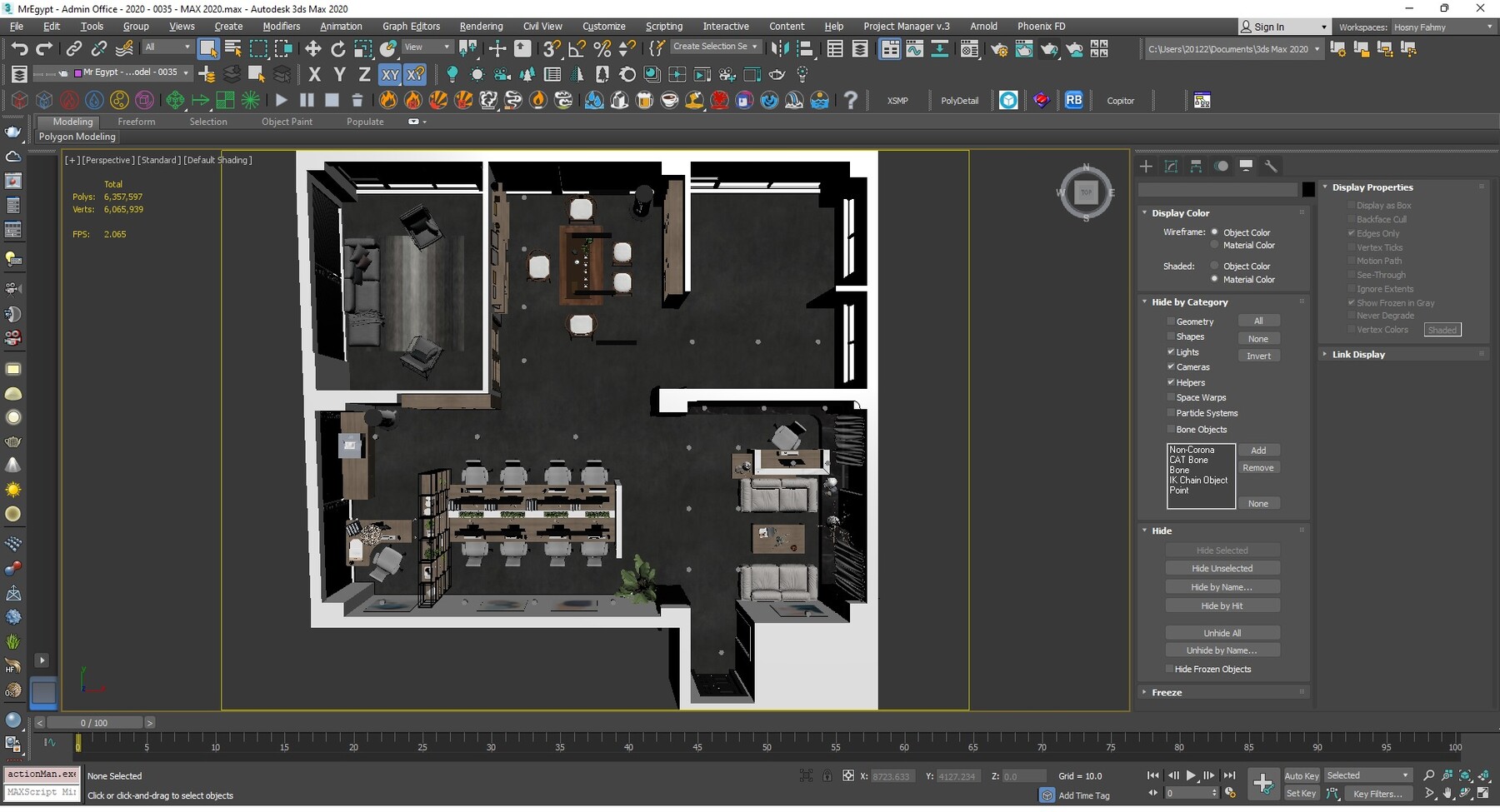Click the timeline time slider

(94, 722)
